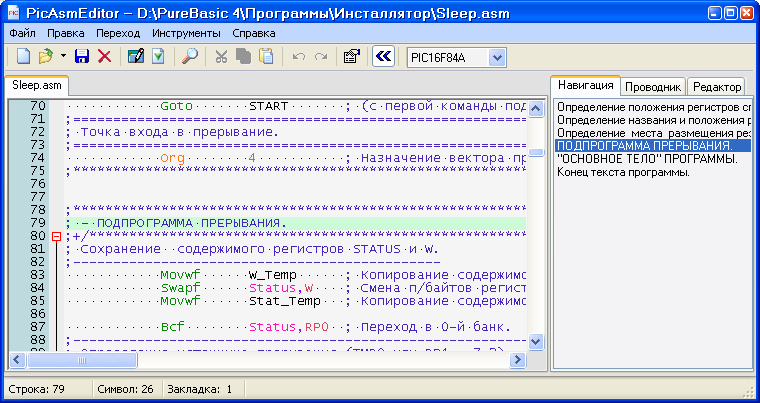Screen dimensions: 760x403
Task: Click 'W_Temp' operand on line 83
Action: [272, 275]
